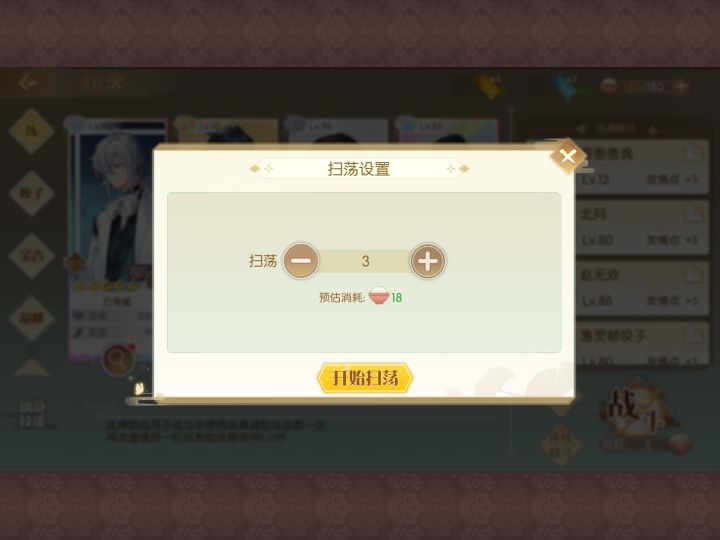
Task: Tap the blue ticket icon in top bar
Action: [565, 86]
